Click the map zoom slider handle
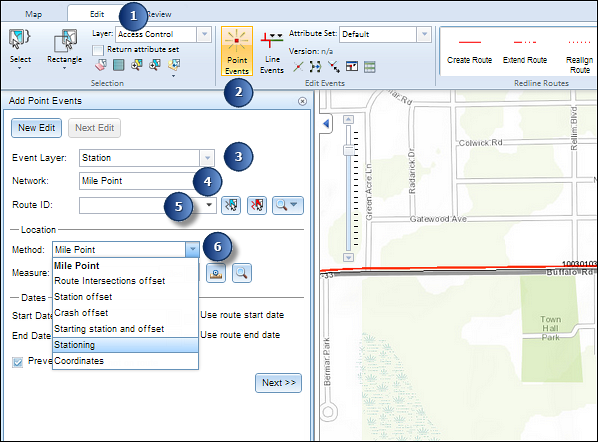The image size is (598, 442). pyautogui.click(x=349, y=150)
